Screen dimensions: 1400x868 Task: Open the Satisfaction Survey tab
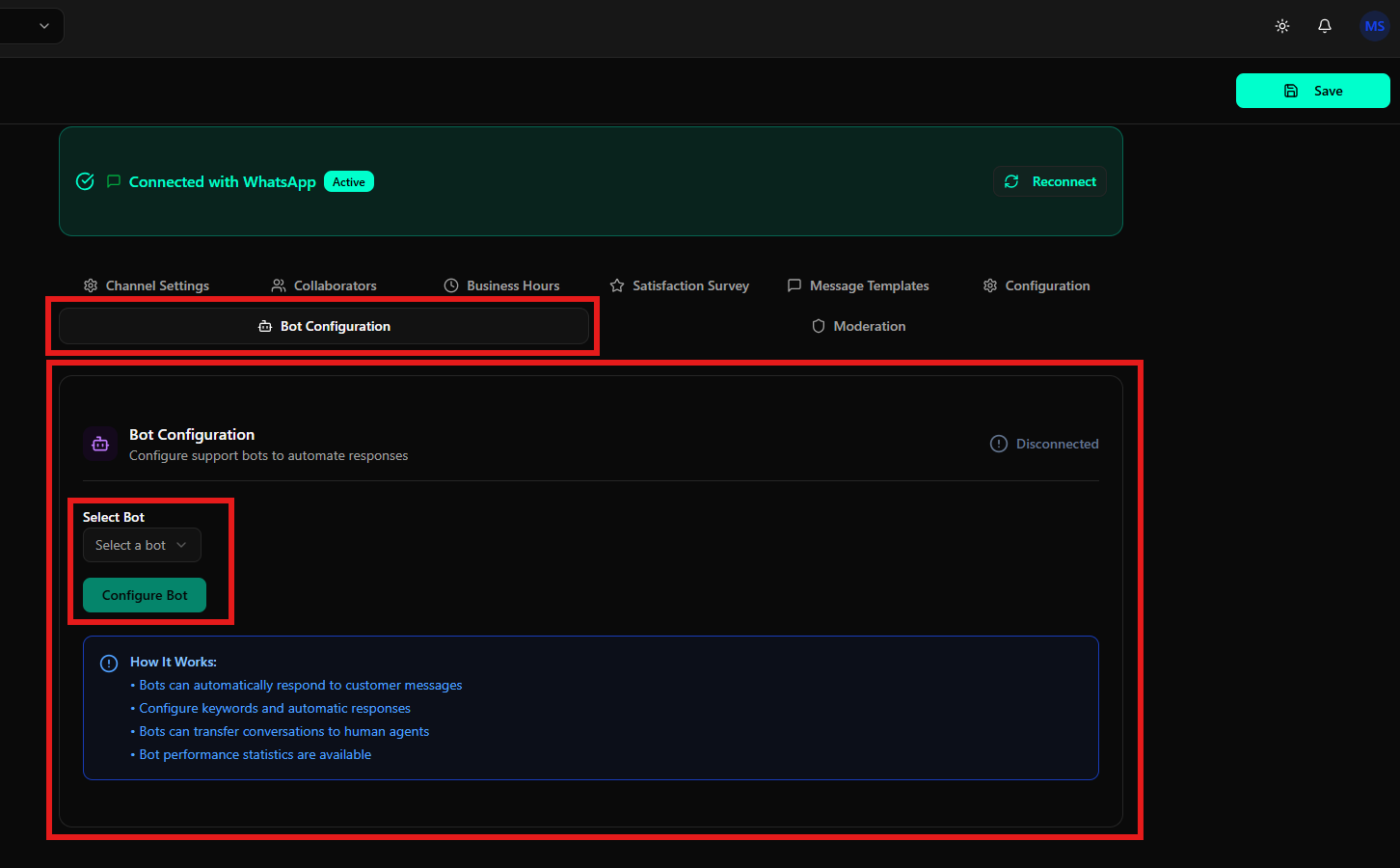click(680, 285)
